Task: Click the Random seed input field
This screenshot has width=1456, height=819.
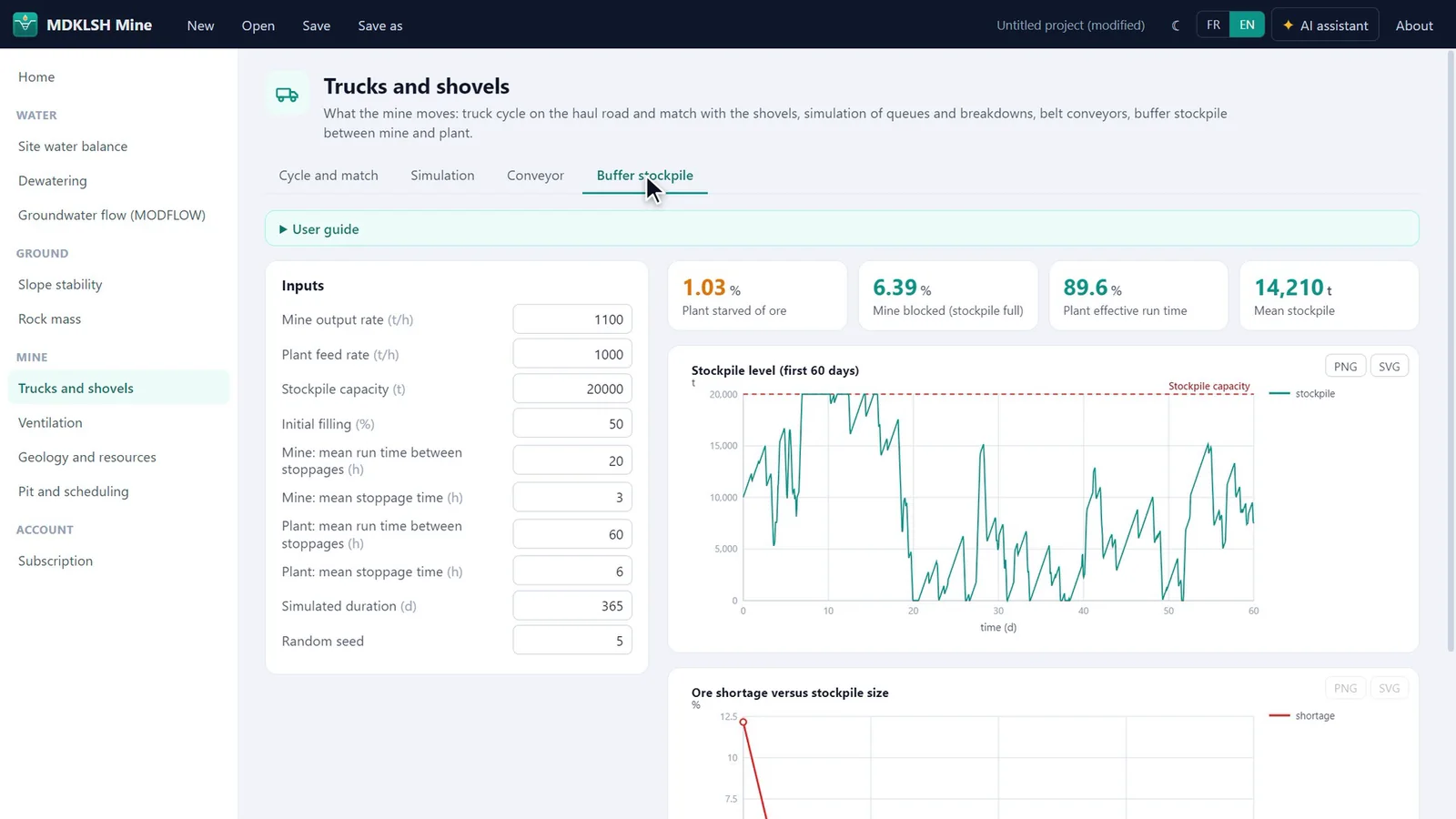Action: 572,641
